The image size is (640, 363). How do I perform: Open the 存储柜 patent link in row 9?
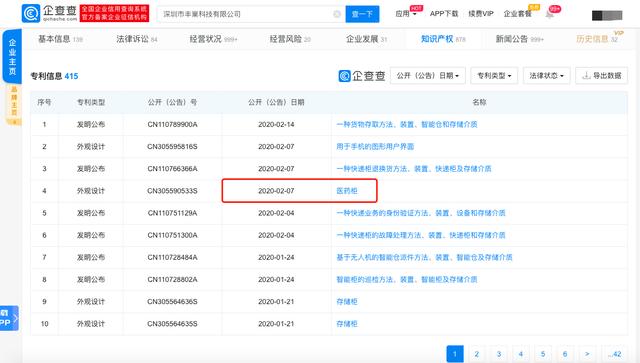pyautogui.click(x=347, y=301)
